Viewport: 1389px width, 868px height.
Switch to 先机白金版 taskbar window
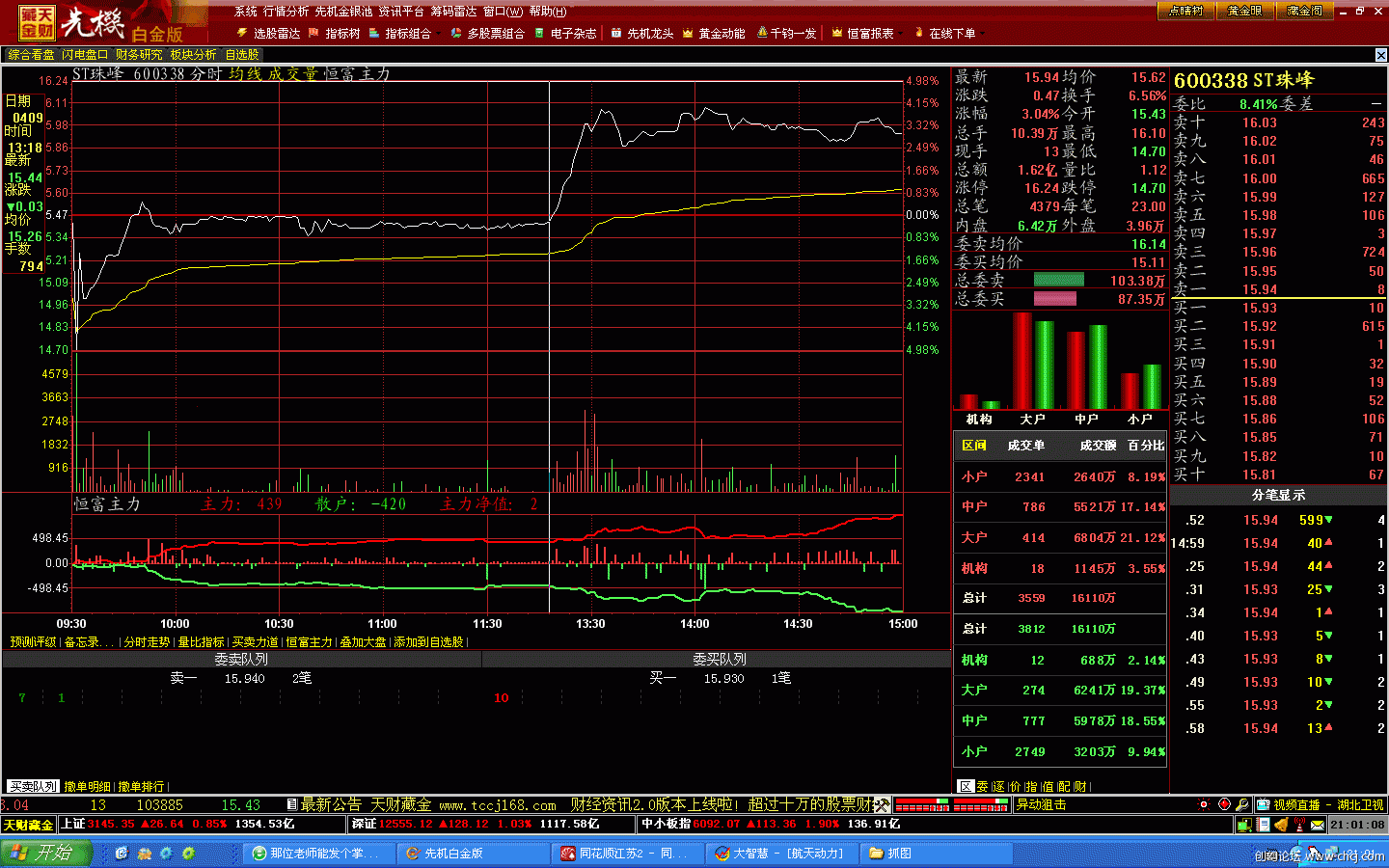coord(473,854)
